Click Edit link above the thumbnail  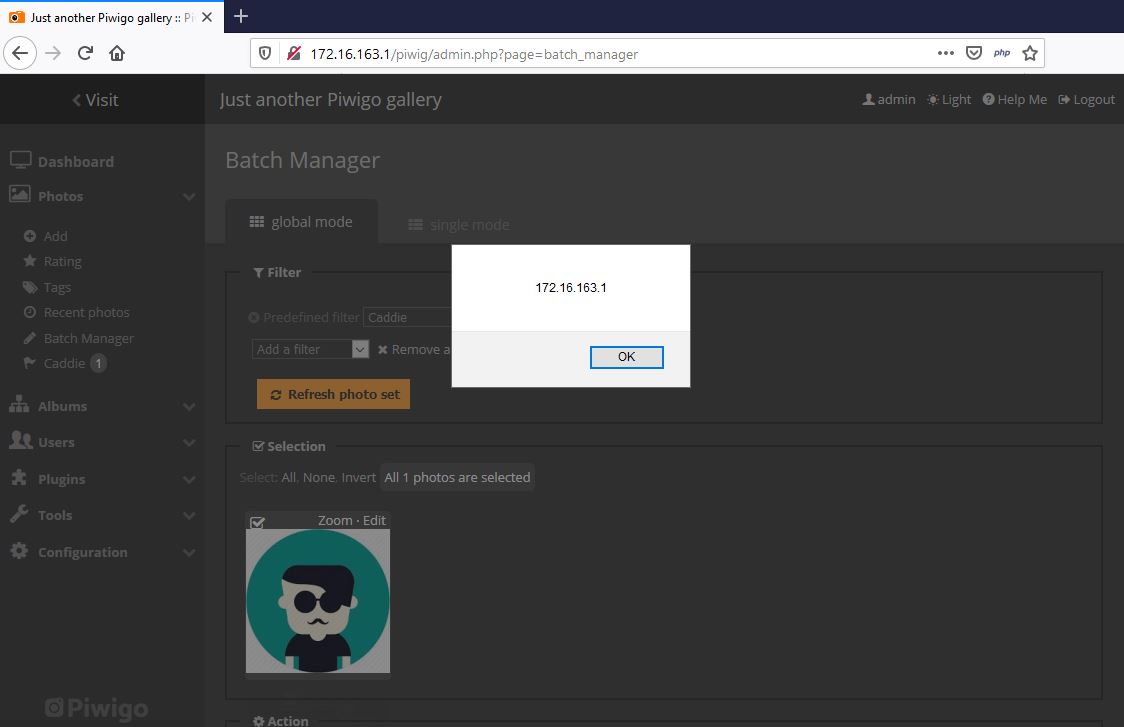pyautogui.click(x=374, y=521)
